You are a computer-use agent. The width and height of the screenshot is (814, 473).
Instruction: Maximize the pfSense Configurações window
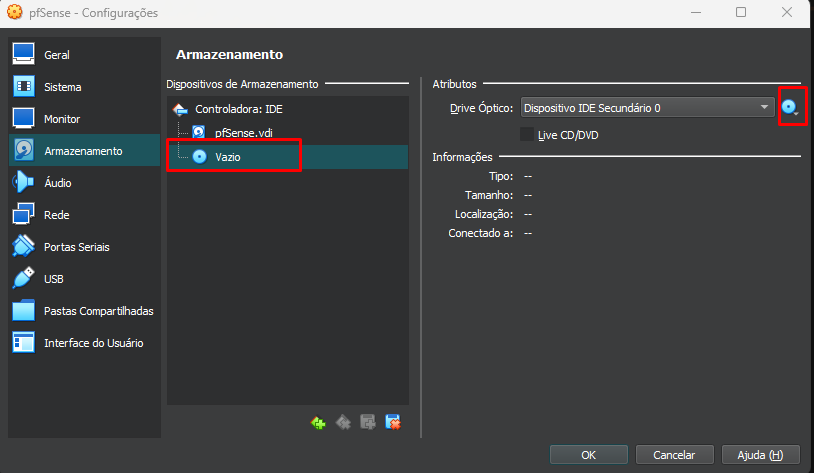point(741,12)
